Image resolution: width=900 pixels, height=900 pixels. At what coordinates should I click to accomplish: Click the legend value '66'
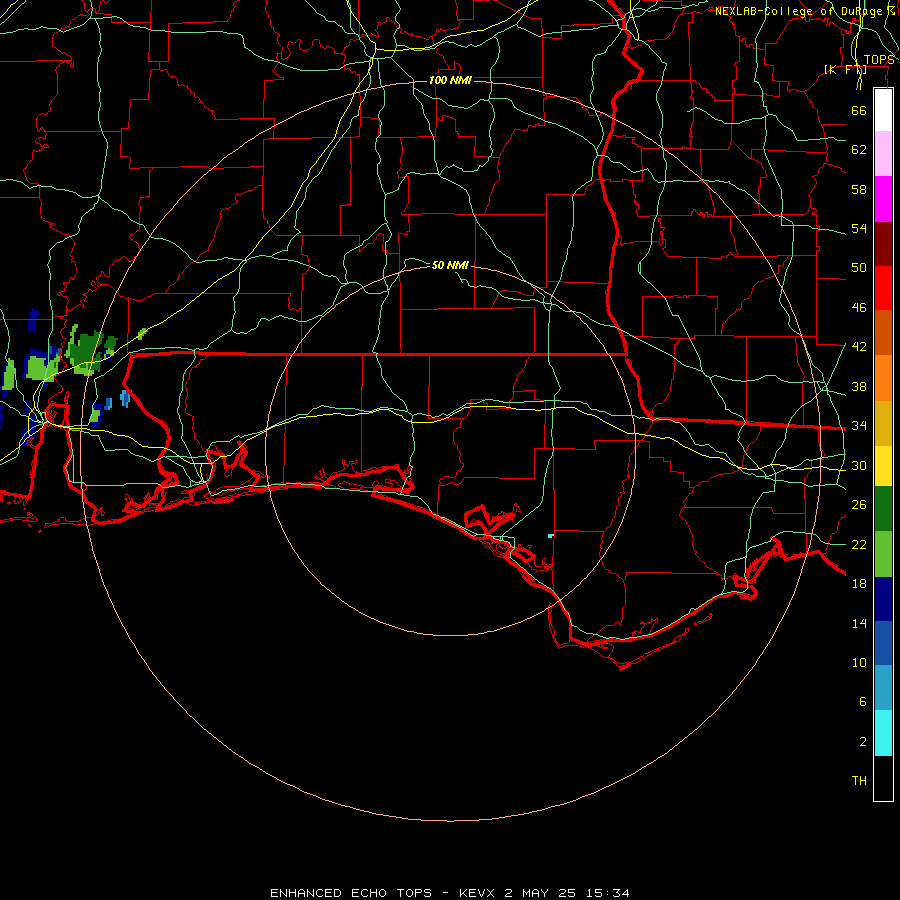point(859,110)
